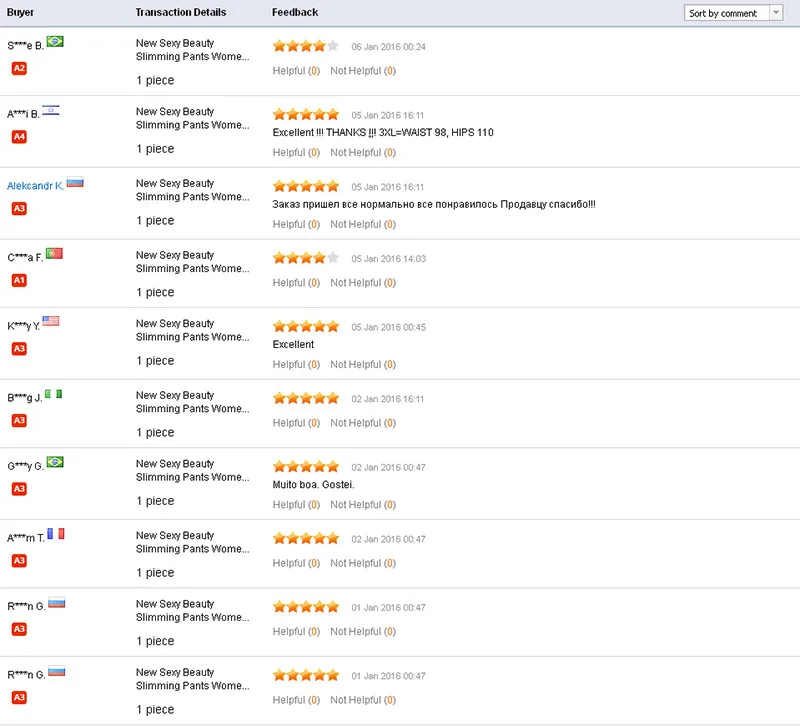Click the Buyer column header
The image size is (800, 726).
[x=20, y=12]
